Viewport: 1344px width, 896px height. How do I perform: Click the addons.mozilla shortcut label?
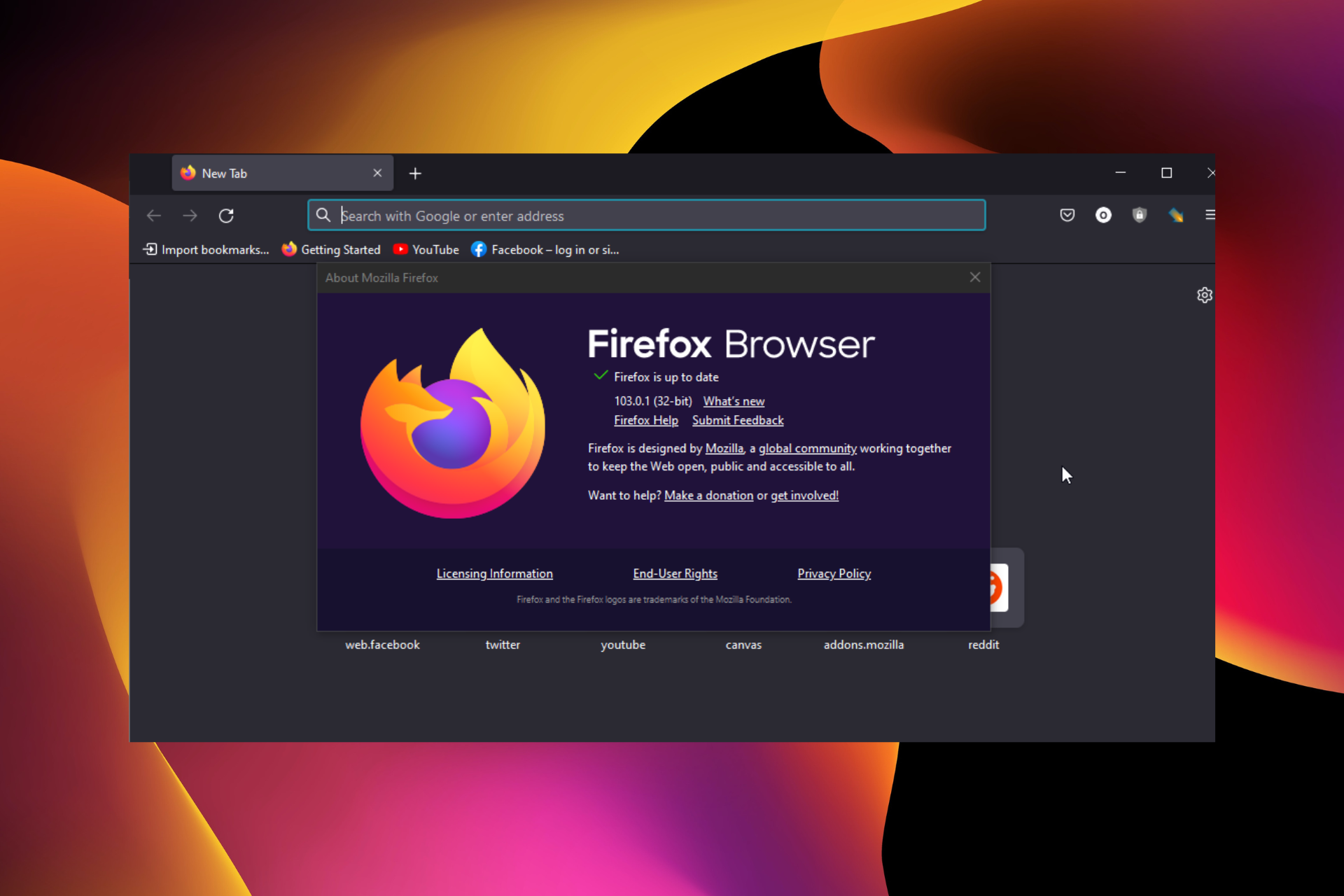point(864,645)
